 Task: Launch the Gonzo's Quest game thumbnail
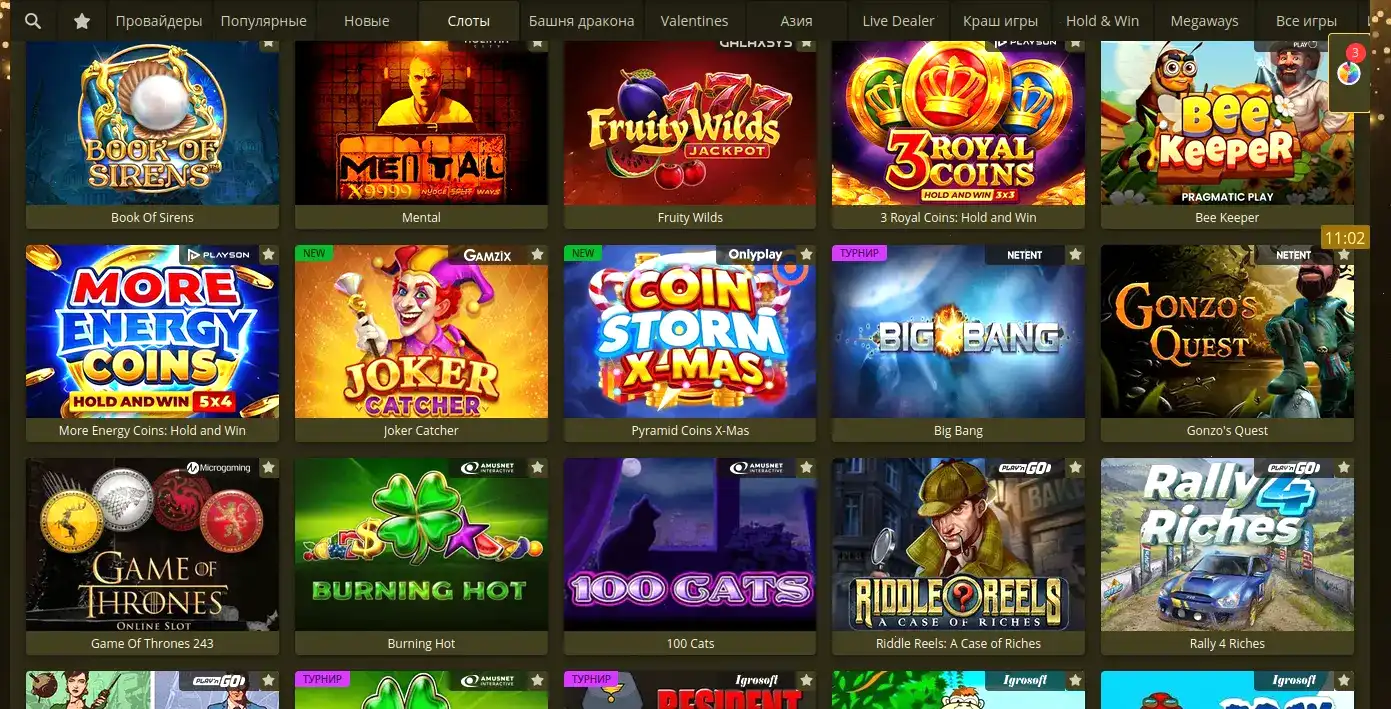tap(1227, 331)
